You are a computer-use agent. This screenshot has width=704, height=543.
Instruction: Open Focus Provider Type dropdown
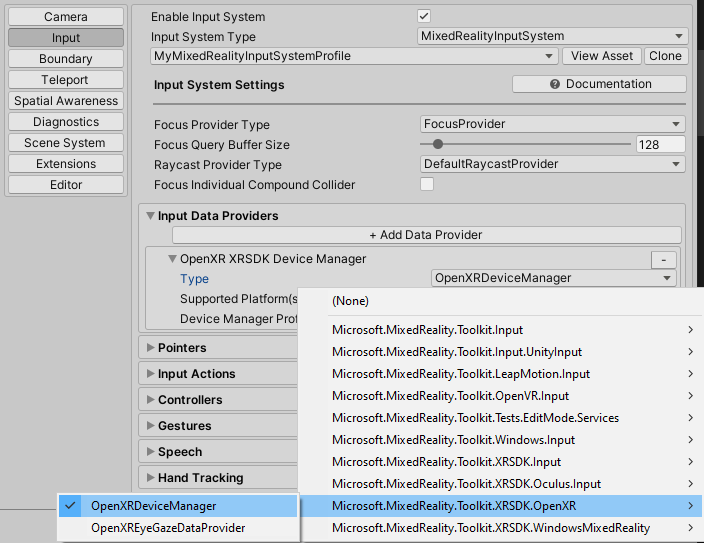553,124
